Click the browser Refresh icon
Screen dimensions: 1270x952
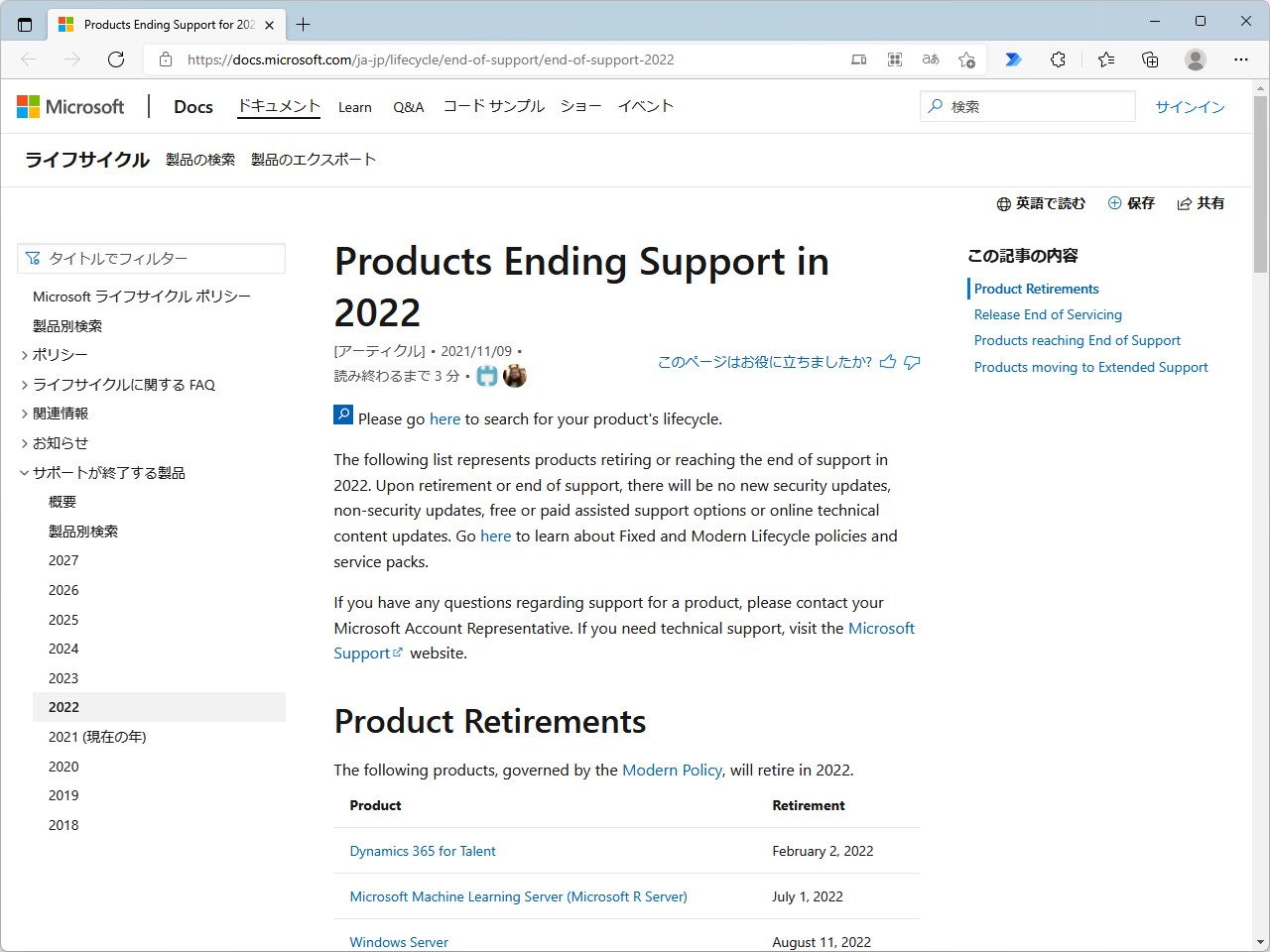[x=116, y=59]
